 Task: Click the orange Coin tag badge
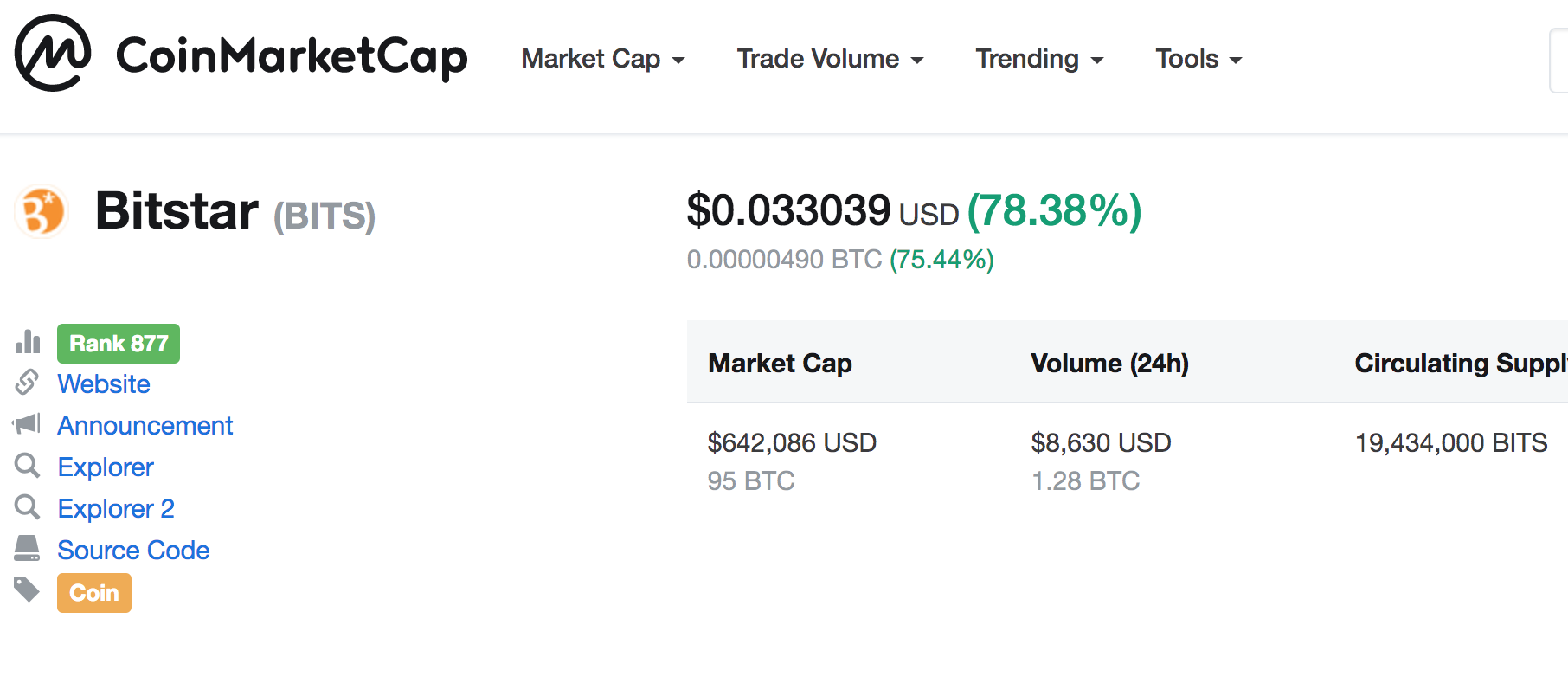[94, 593]
